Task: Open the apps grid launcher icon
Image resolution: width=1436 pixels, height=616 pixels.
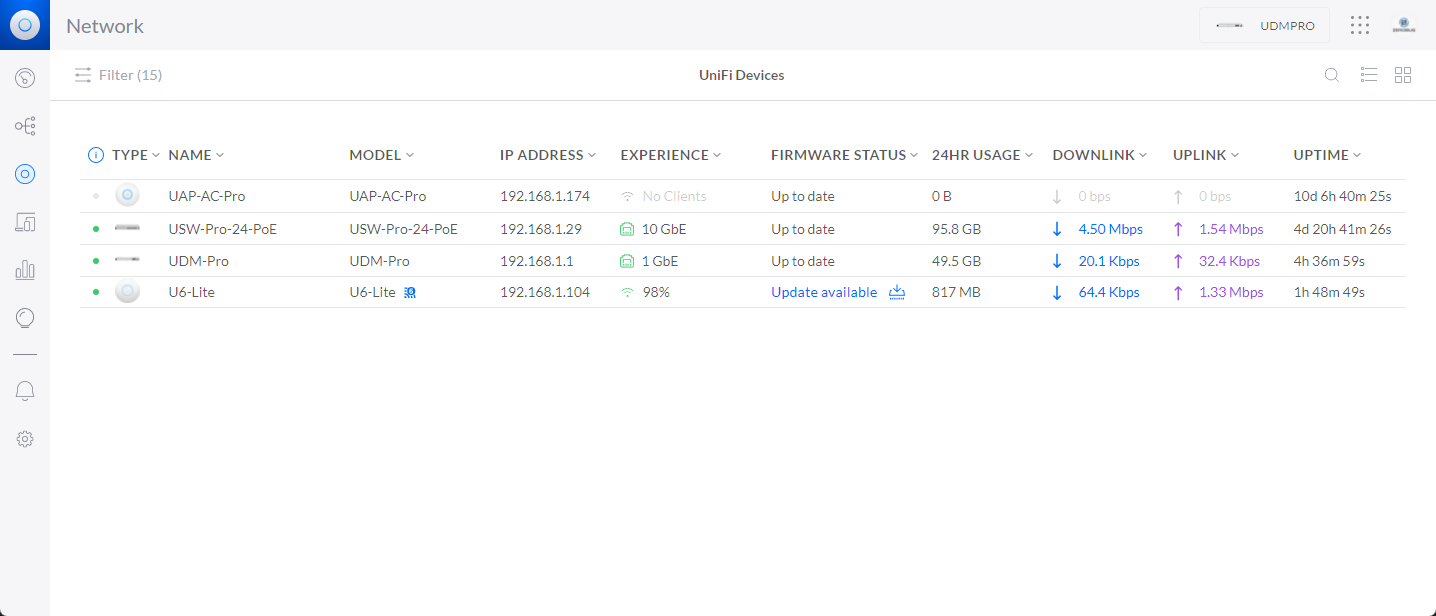Action: (x=1360, y=25)
